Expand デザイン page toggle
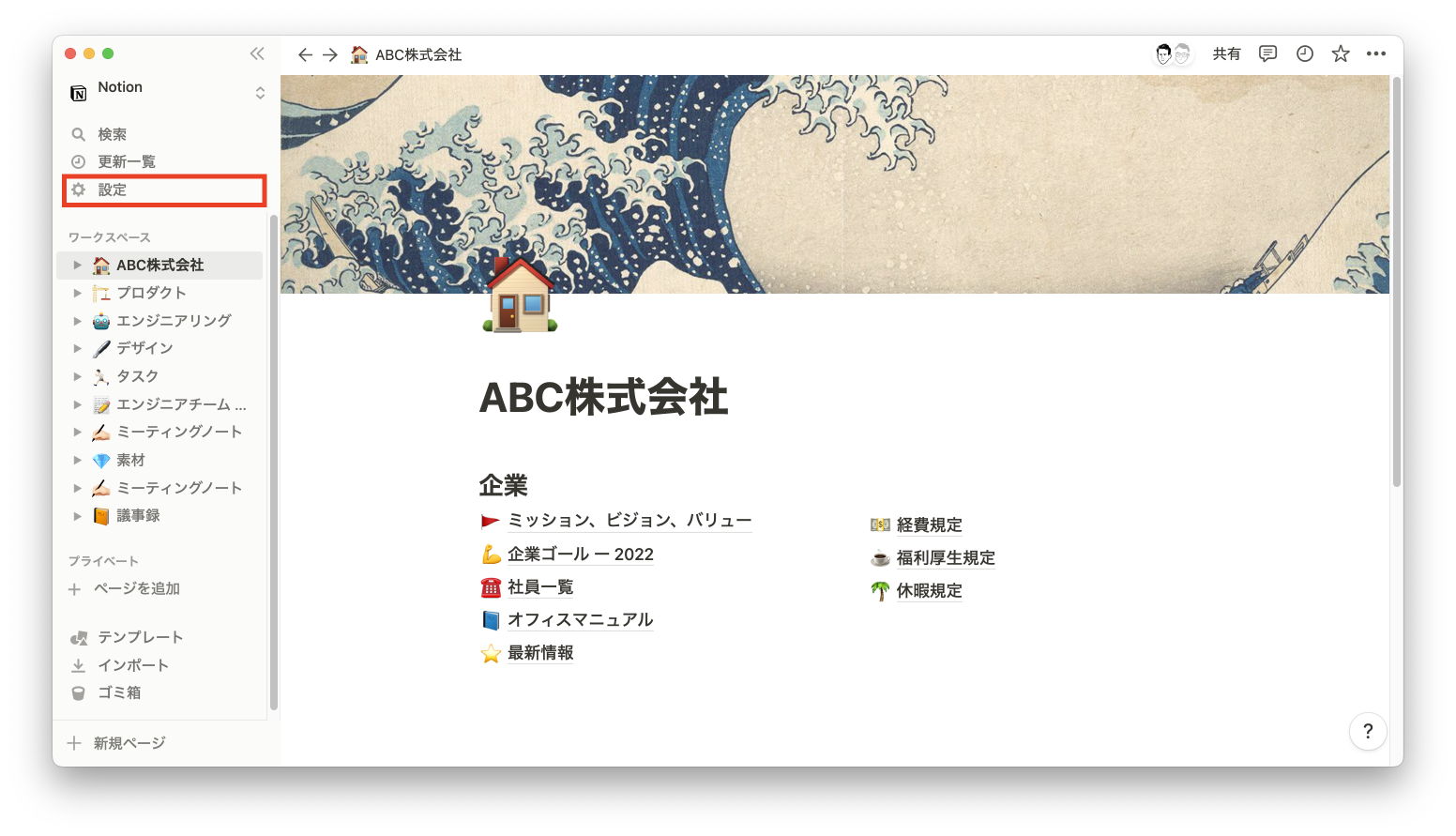Viewport: 1456px width, 836px height. (x=78, y=348)
